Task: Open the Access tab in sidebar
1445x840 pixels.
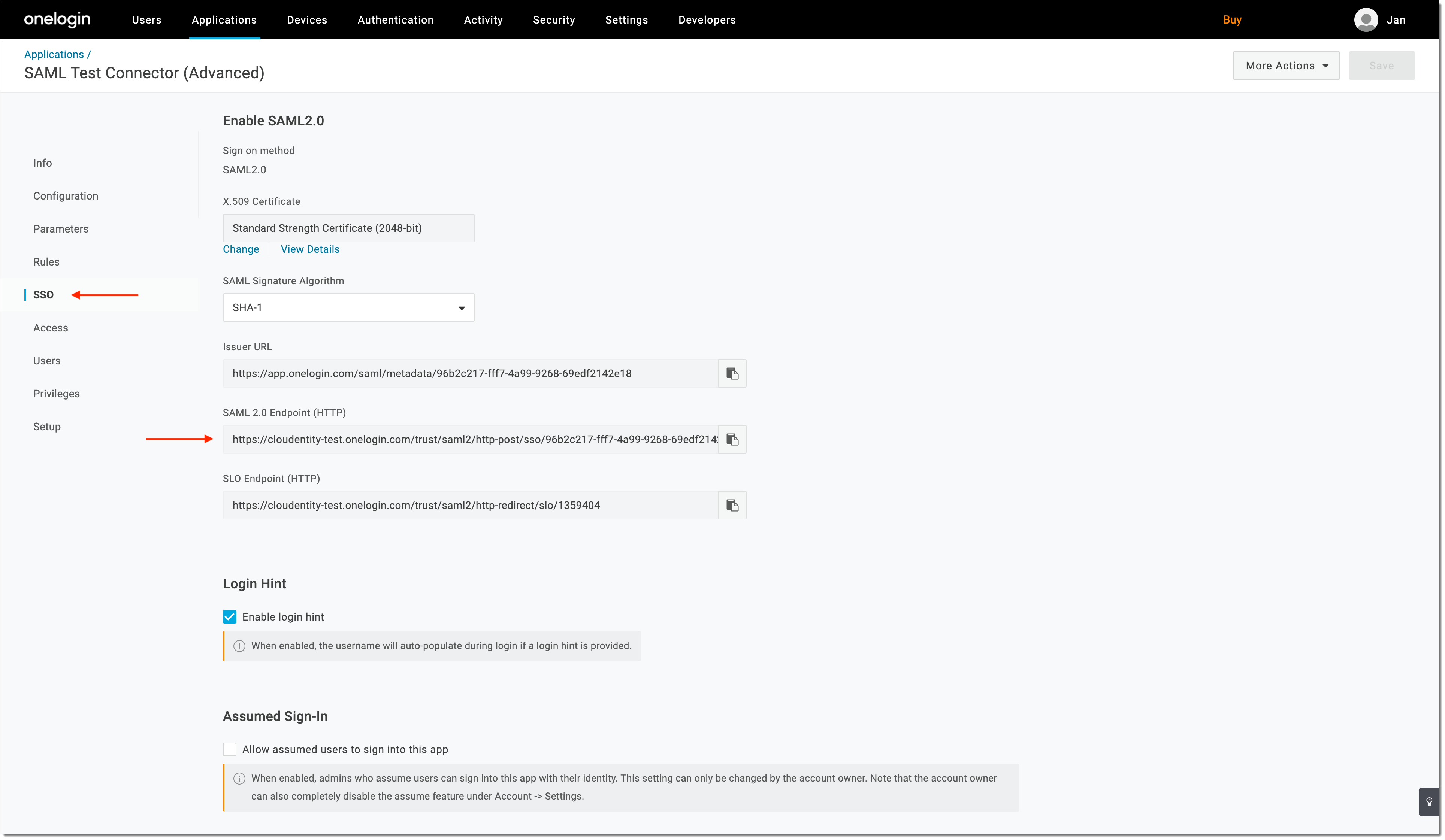Action: [x=51, y=327]
